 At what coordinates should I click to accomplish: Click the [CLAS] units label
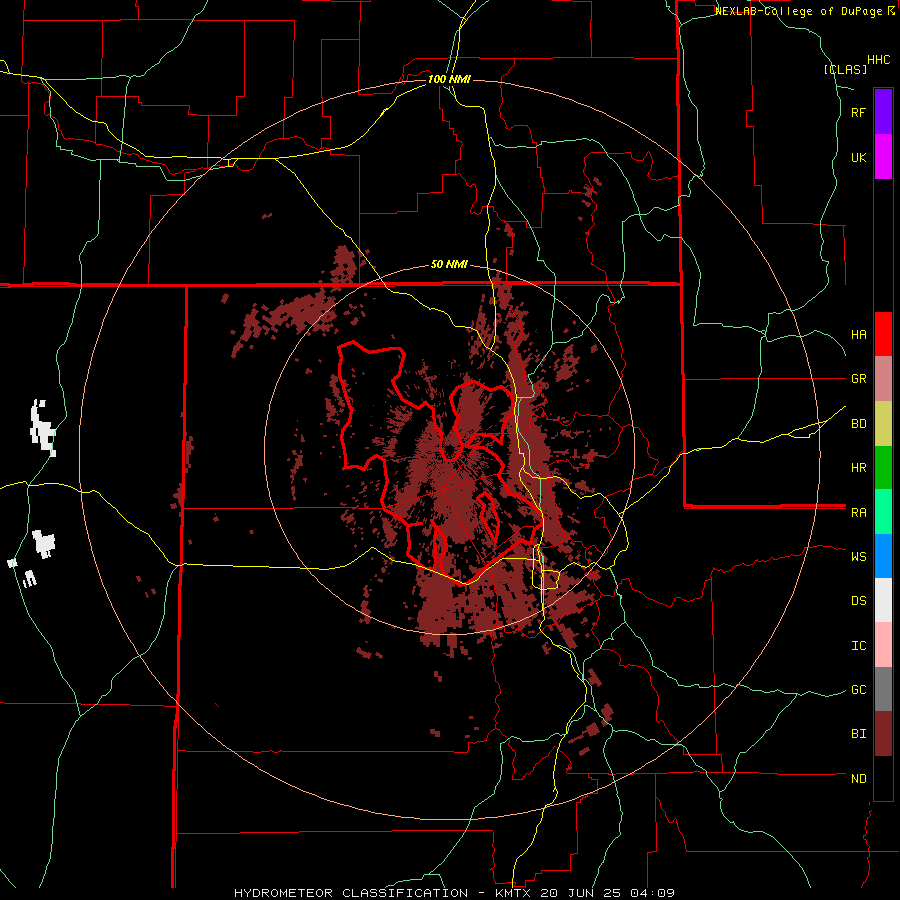[845, 69]
